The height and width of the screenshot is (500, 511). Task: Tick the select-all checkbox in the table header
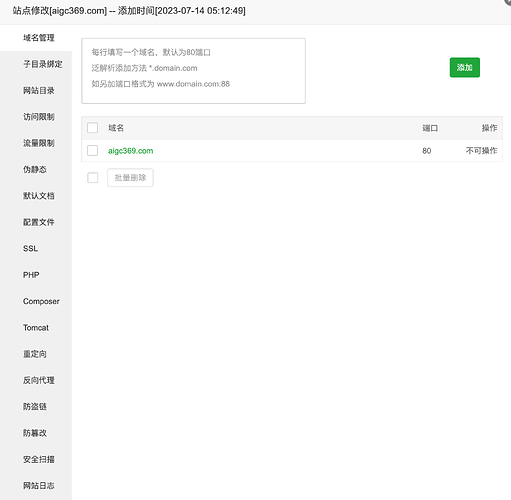click(92, 128)
